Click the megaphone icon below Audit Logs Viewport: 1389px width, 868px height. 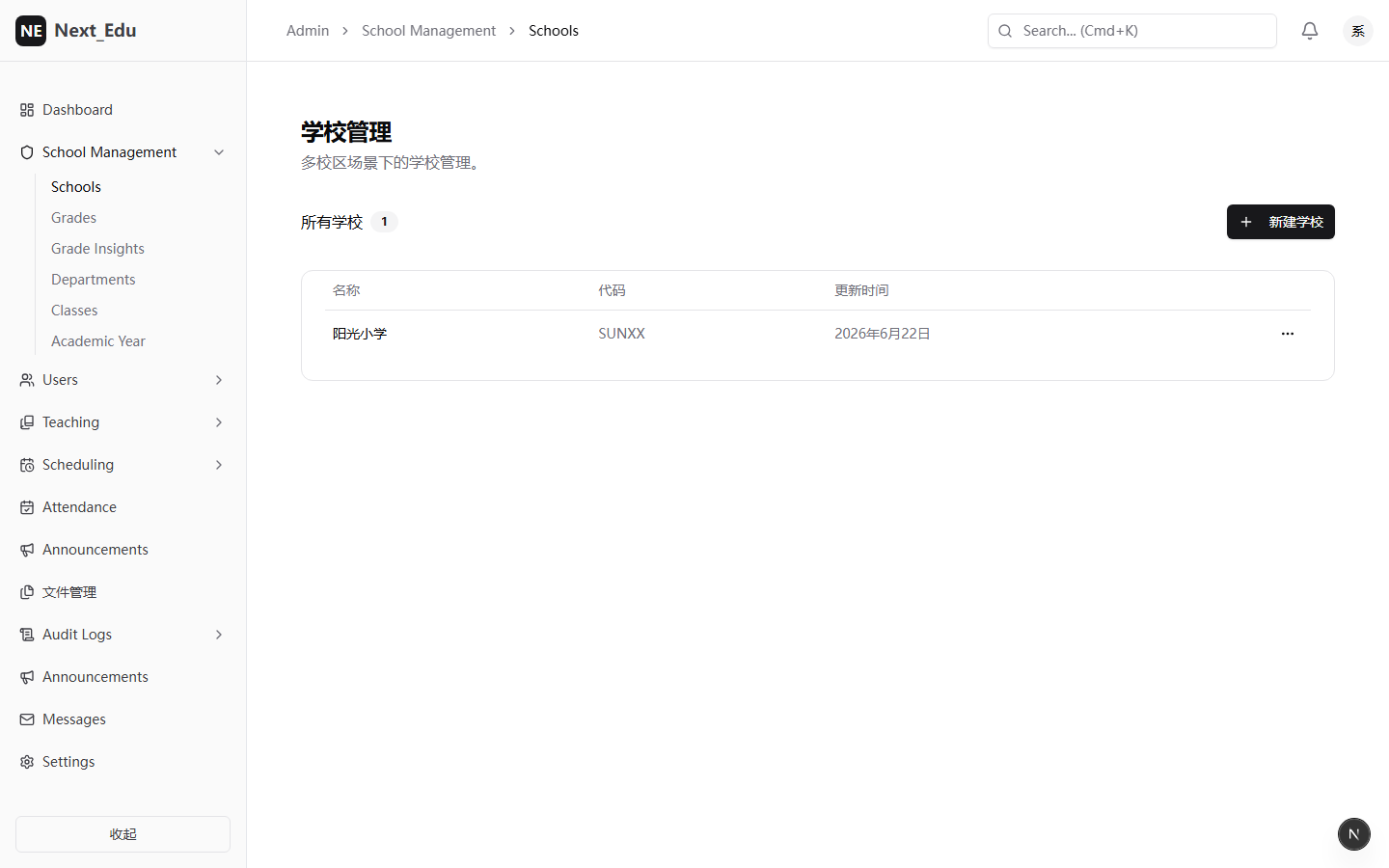coord(27,677)
